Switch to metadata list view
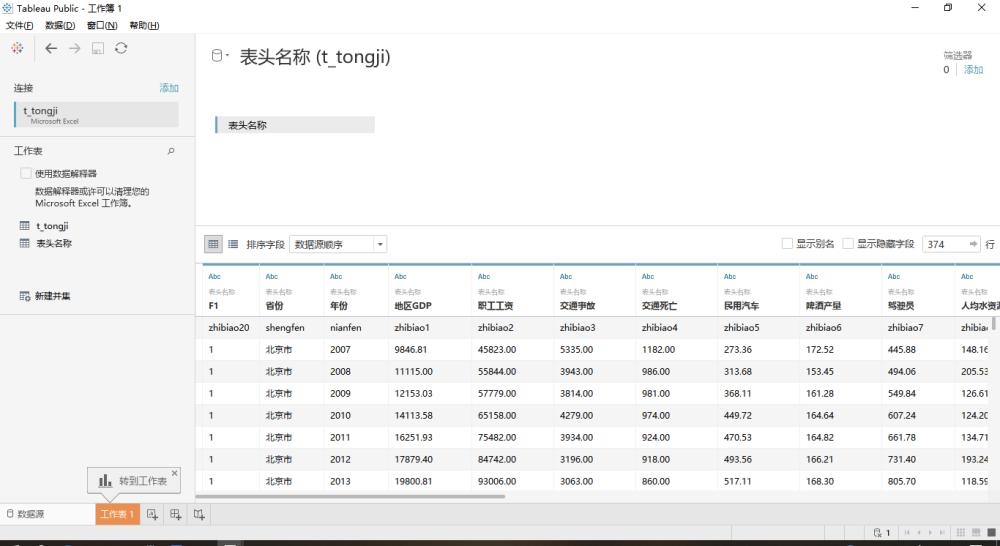 click(x=233, y=244)
